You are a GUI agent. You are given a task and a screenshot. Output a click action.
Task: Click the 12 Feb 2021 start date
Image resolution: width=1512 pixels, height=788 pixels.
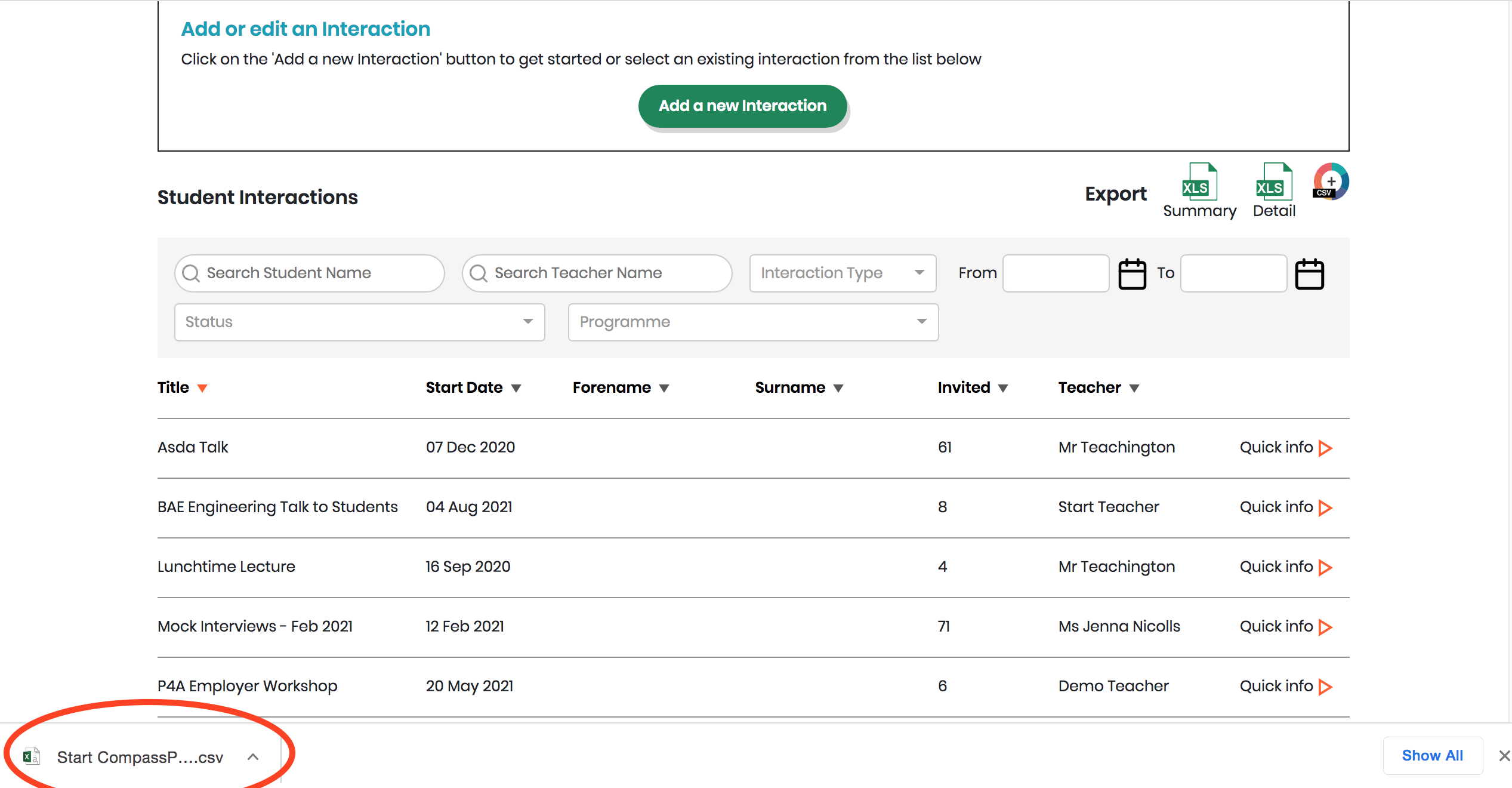tap(465, 626)
